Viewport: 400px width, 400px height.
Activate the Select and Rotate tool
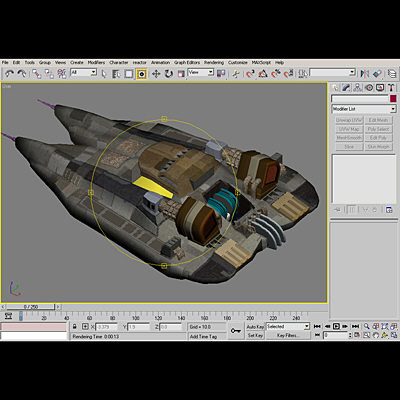169,74
